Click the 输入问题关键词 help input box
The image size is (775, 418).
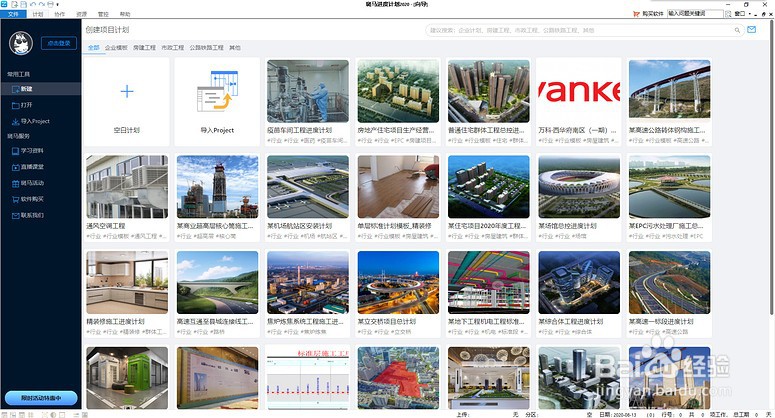(x=695, y=14)
